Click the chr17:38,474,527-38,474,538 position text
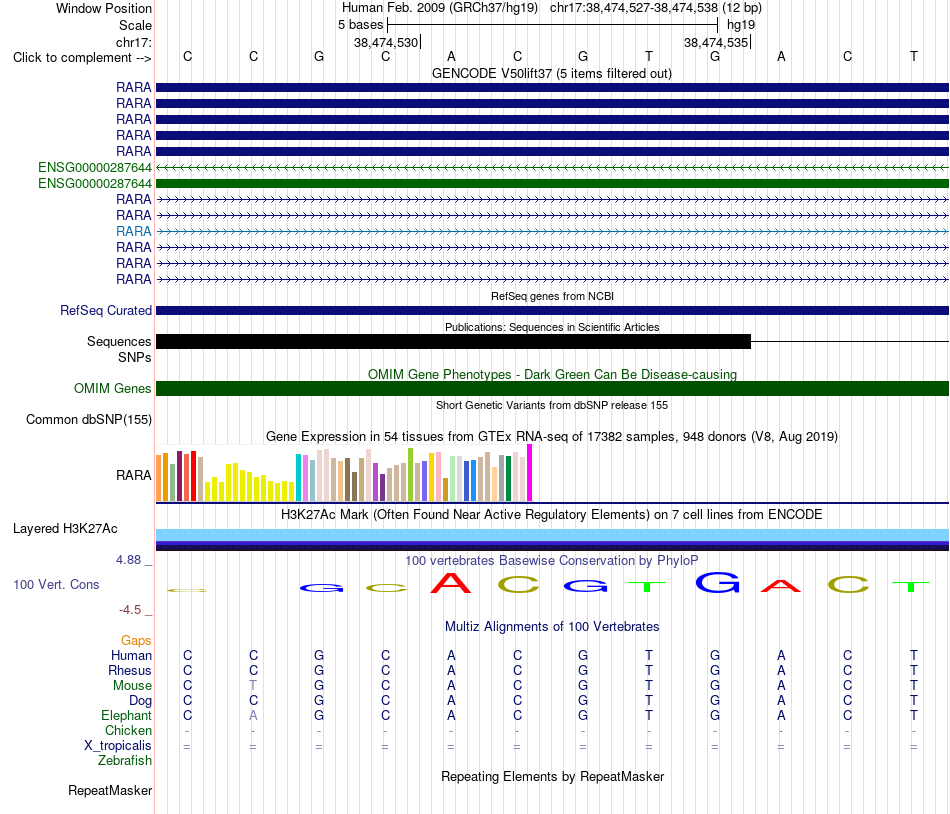 634,8
